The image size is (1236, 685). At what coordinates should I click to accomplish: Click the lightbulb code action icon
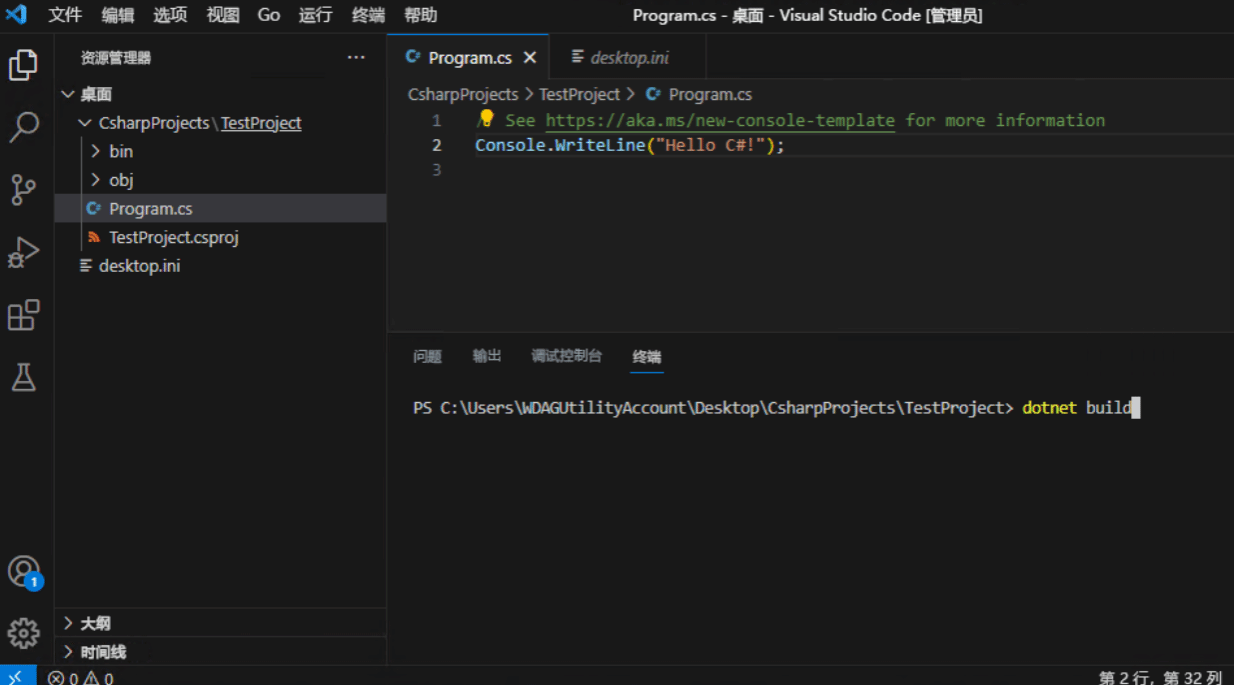[x=486, y=119]
